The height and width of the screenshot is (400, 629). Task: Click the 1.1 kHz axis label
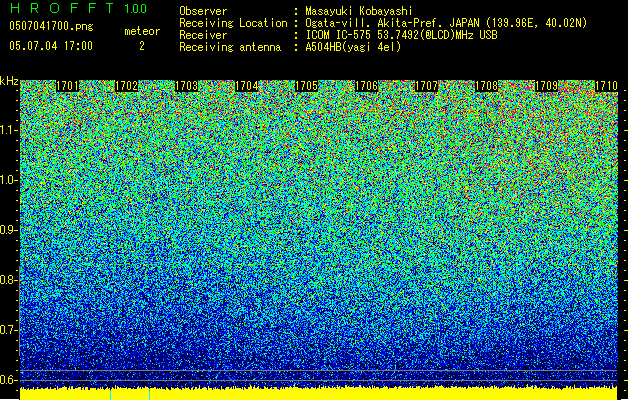tap(9, 130)
